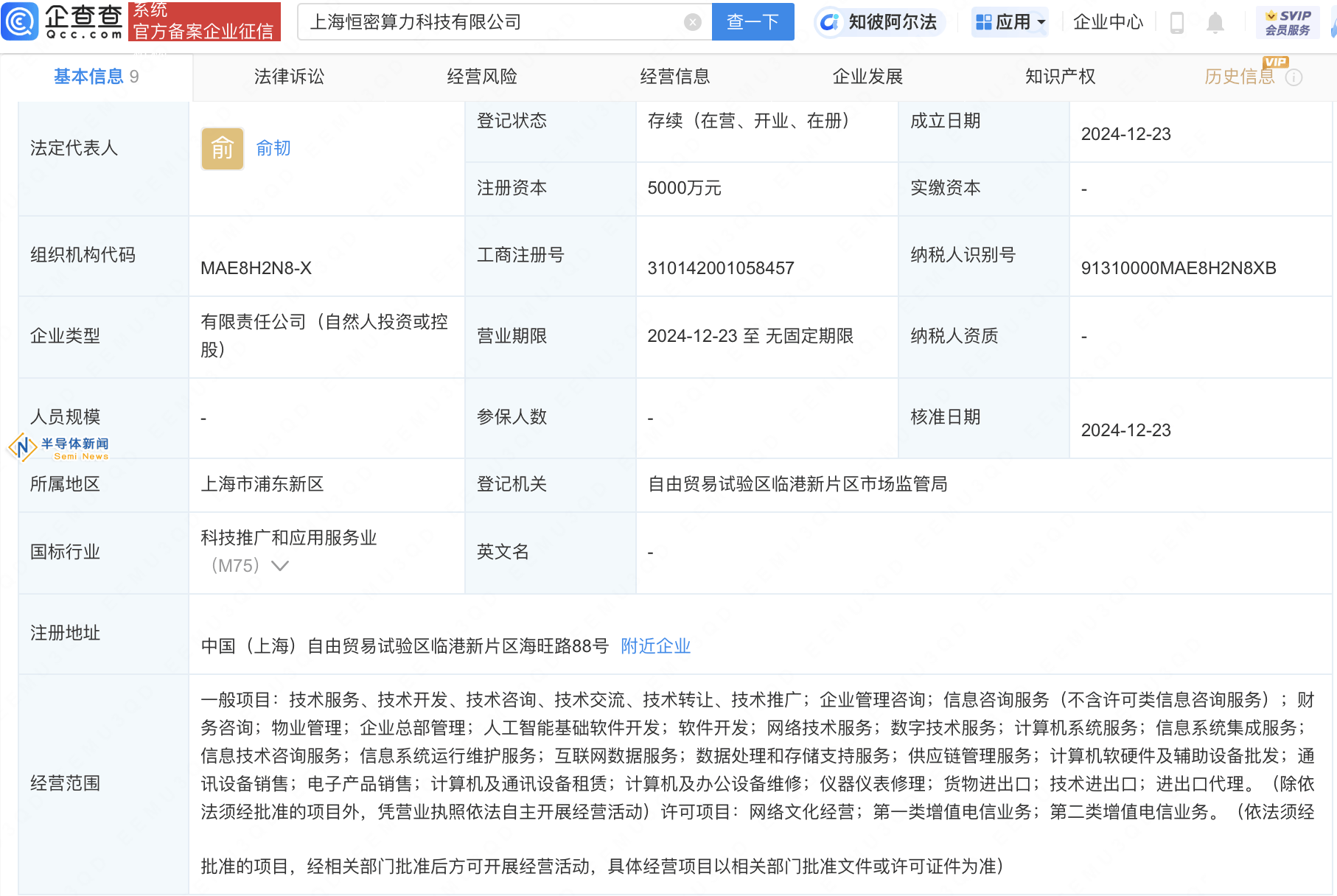
Task: Click the 俞 avatar badge of the legal representative
Action: (223, 148)
